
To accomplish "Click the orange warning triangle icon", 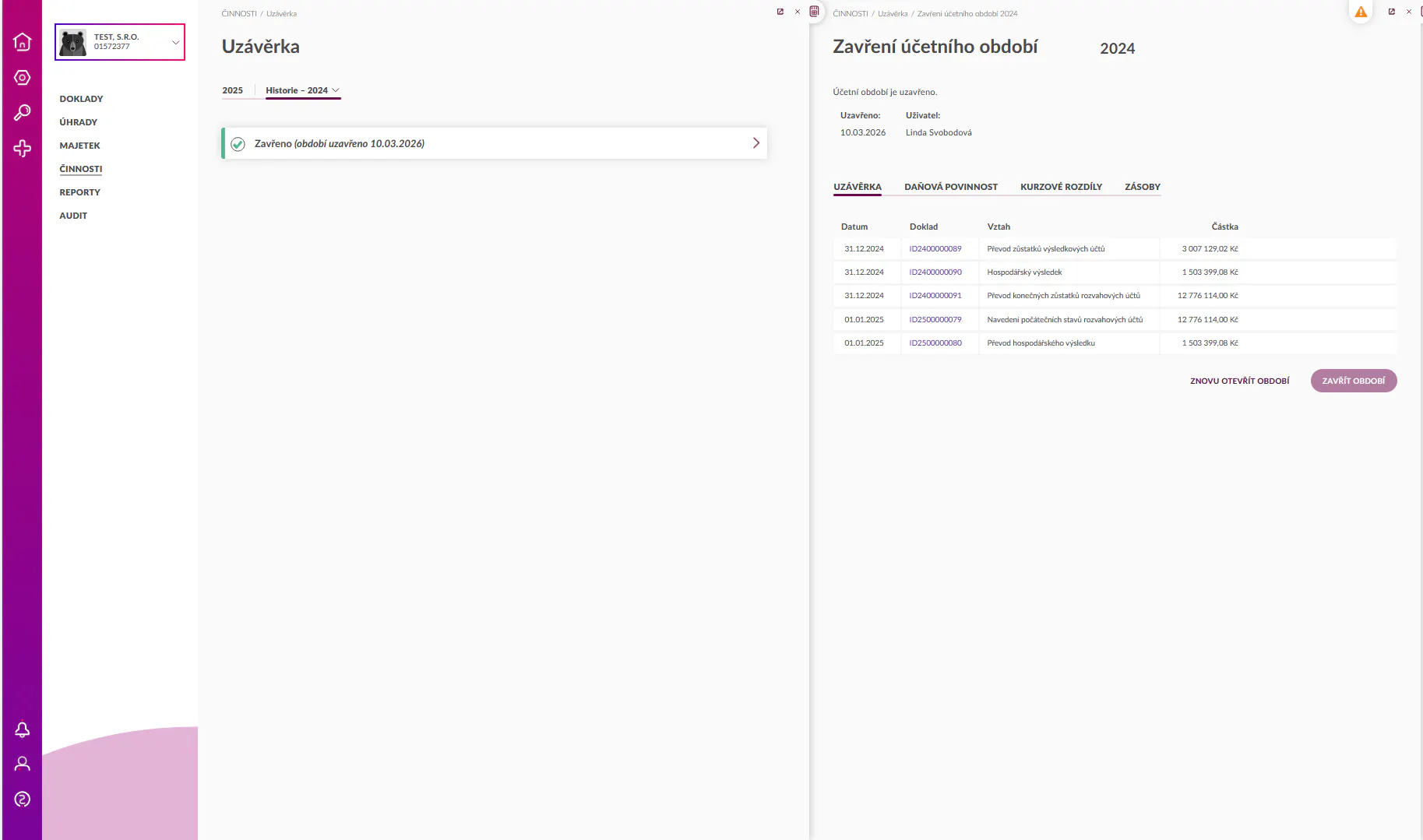I will point(1361,12).
